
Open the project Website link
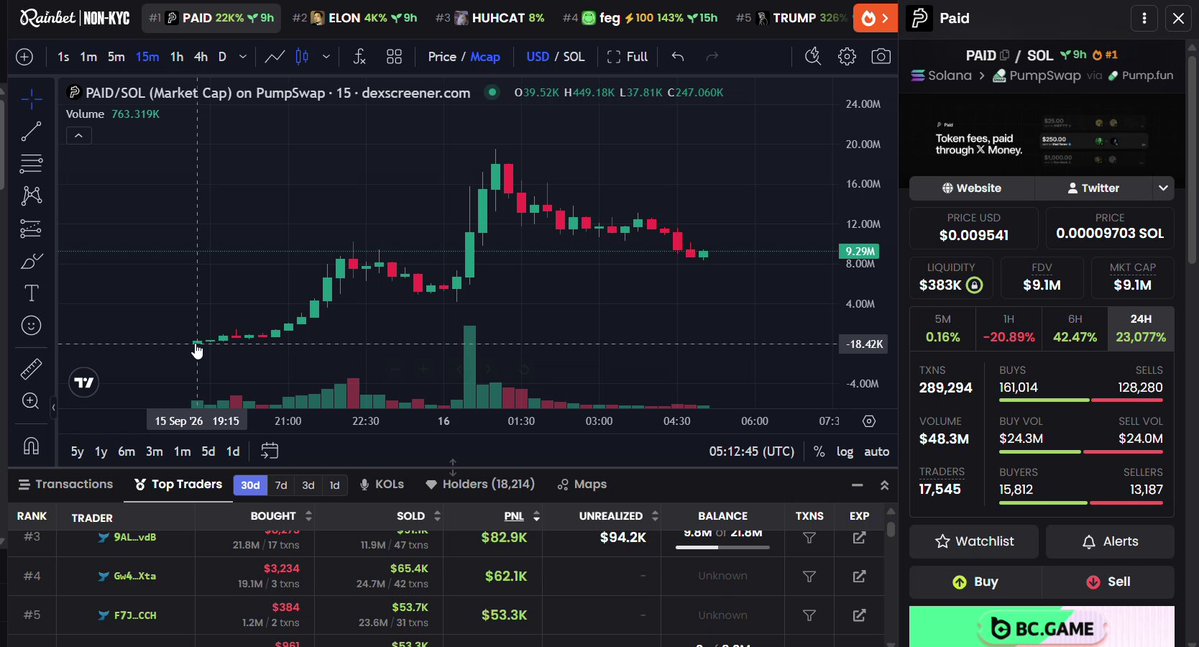972,188
